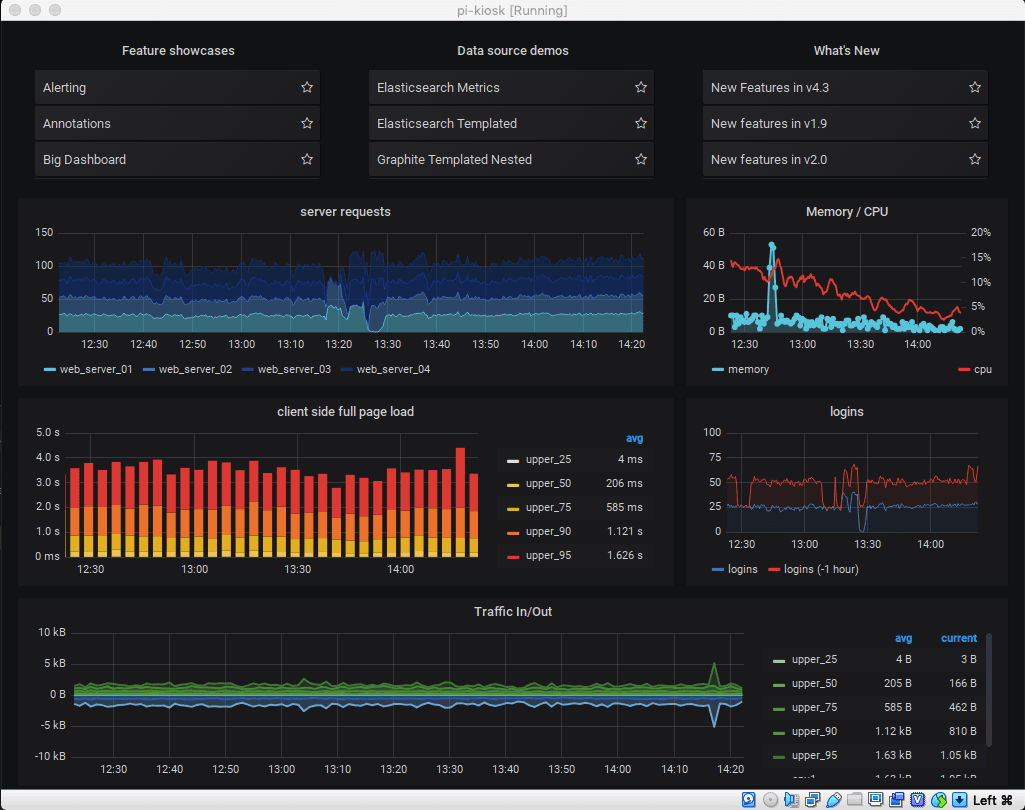Screen dimensions: 1025x810
Task: Open the server requests panel title menu
Action: 345,212
